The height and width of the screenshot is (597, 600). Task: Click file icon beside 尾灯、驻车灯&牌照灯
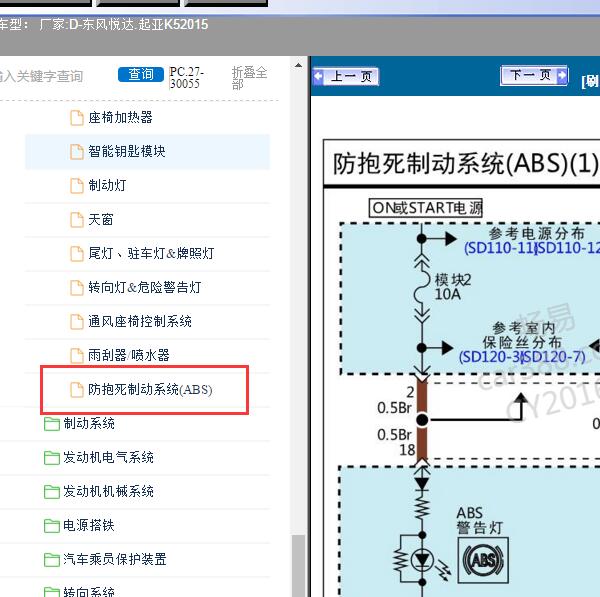(x=77, y=253)
